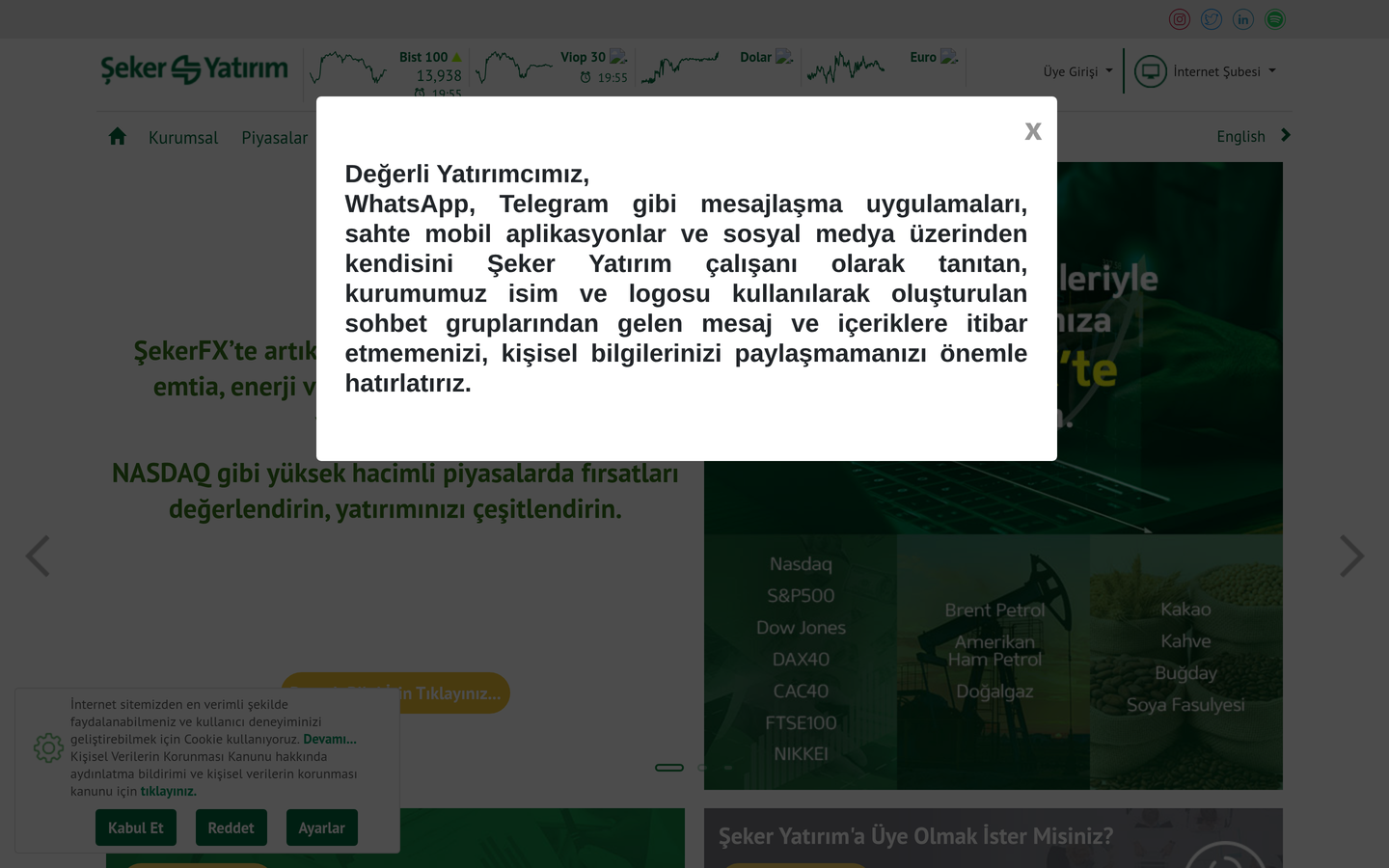The width and height of the screenshot is (1389, 868).
Task: Click the Soya Fasulyesi label
Action: (x=1185, y=705)
